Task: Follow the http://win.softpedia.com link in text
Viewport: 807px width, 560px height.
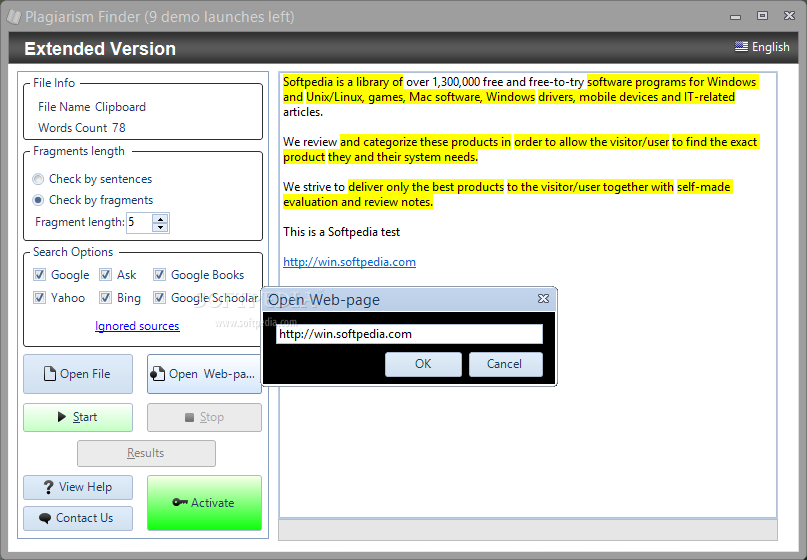Action: [x=349, y=261]
